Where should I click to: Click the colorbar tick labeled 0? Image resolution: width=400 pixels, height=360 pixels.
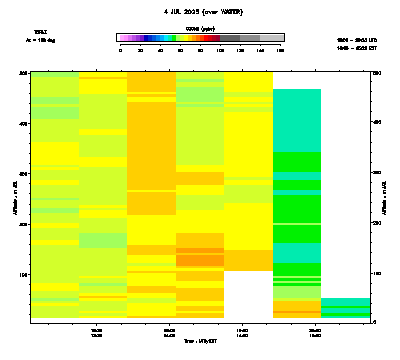[x=120, y=50]
